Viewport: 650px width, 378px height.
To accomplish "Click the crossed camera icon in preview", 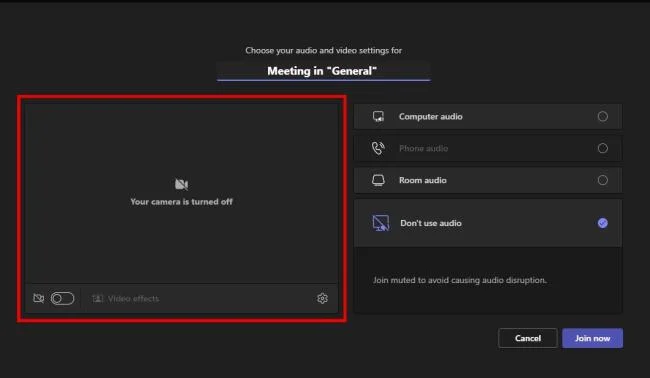I will (x=181, y=184).
